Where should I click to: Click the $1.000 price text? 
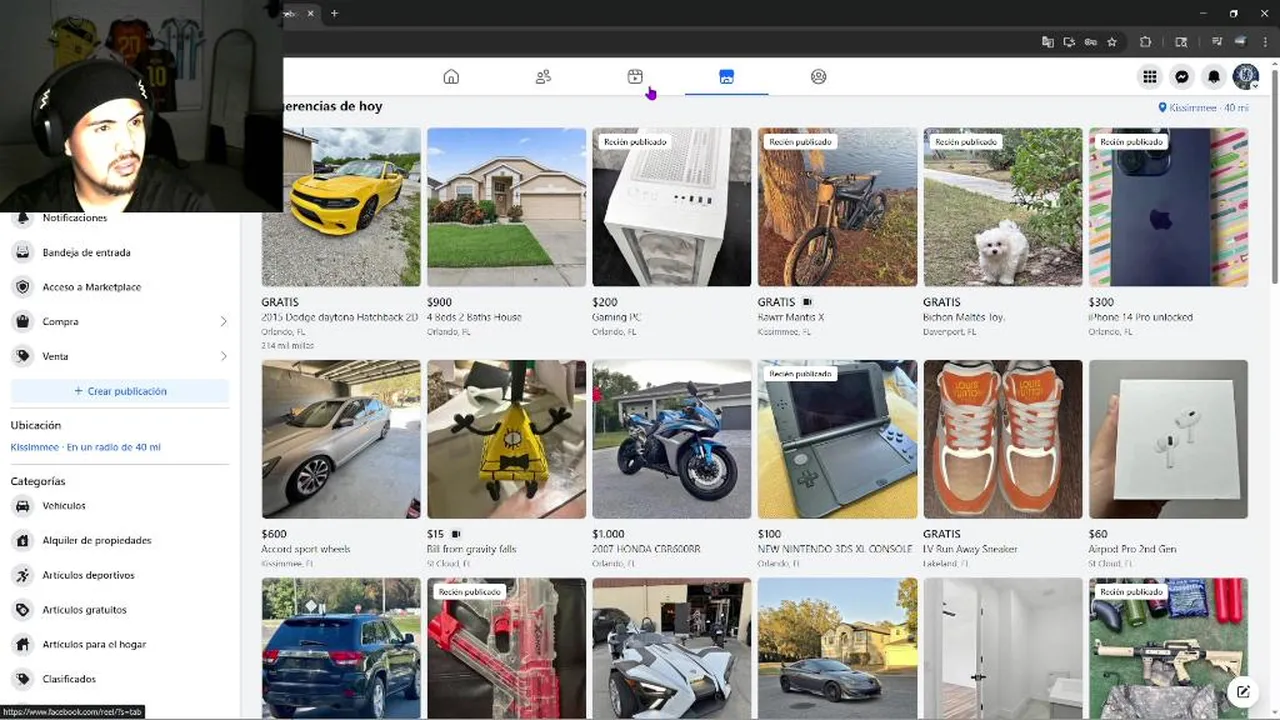(x=608, y=534)
